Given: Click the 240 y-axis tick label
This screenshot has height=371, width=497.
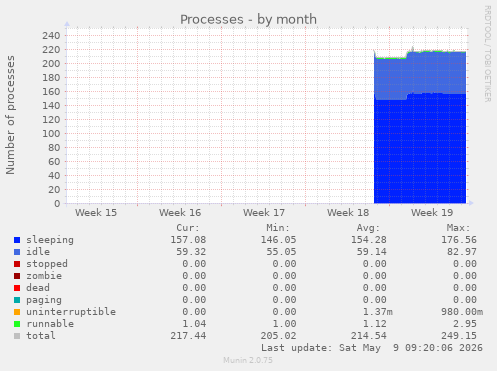Looking at the screenshot, I should point(51,36).
